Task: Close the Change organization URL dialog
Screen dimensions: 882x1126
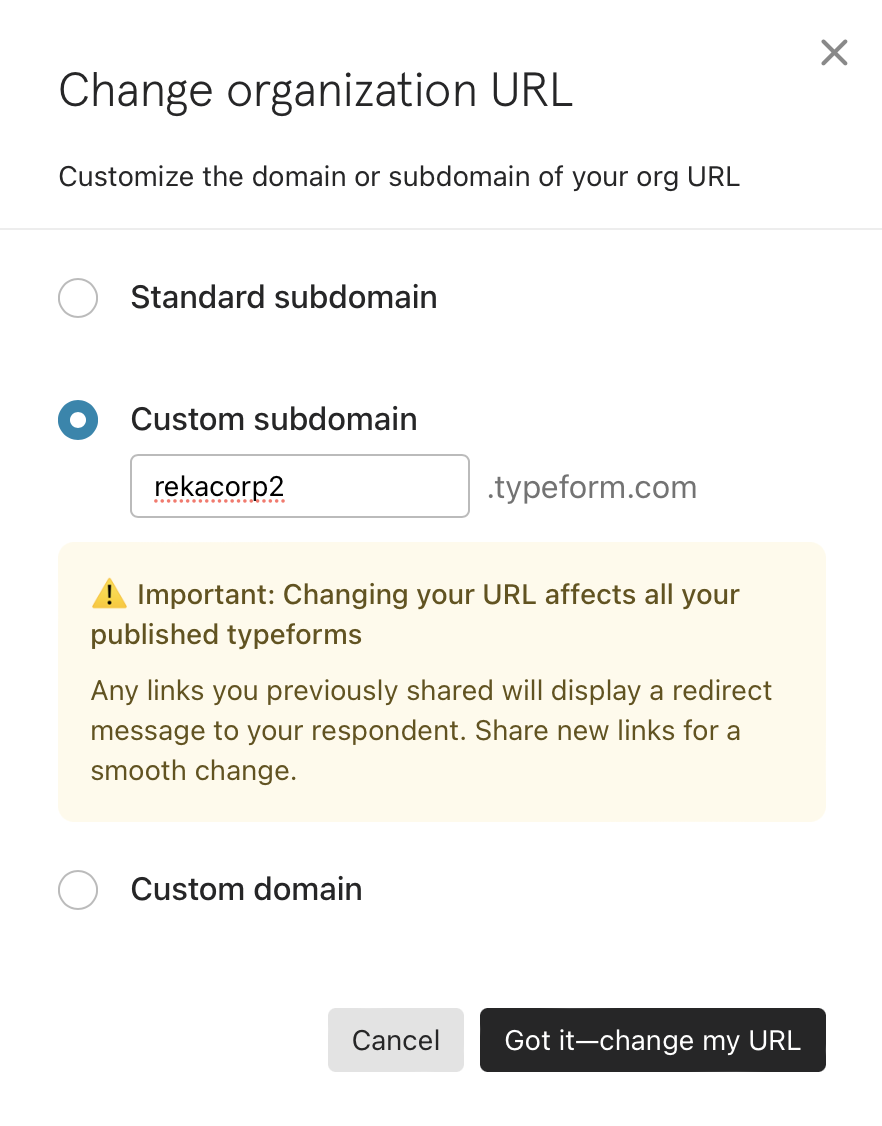Action: pyautogui.click(x=834, y=52)
